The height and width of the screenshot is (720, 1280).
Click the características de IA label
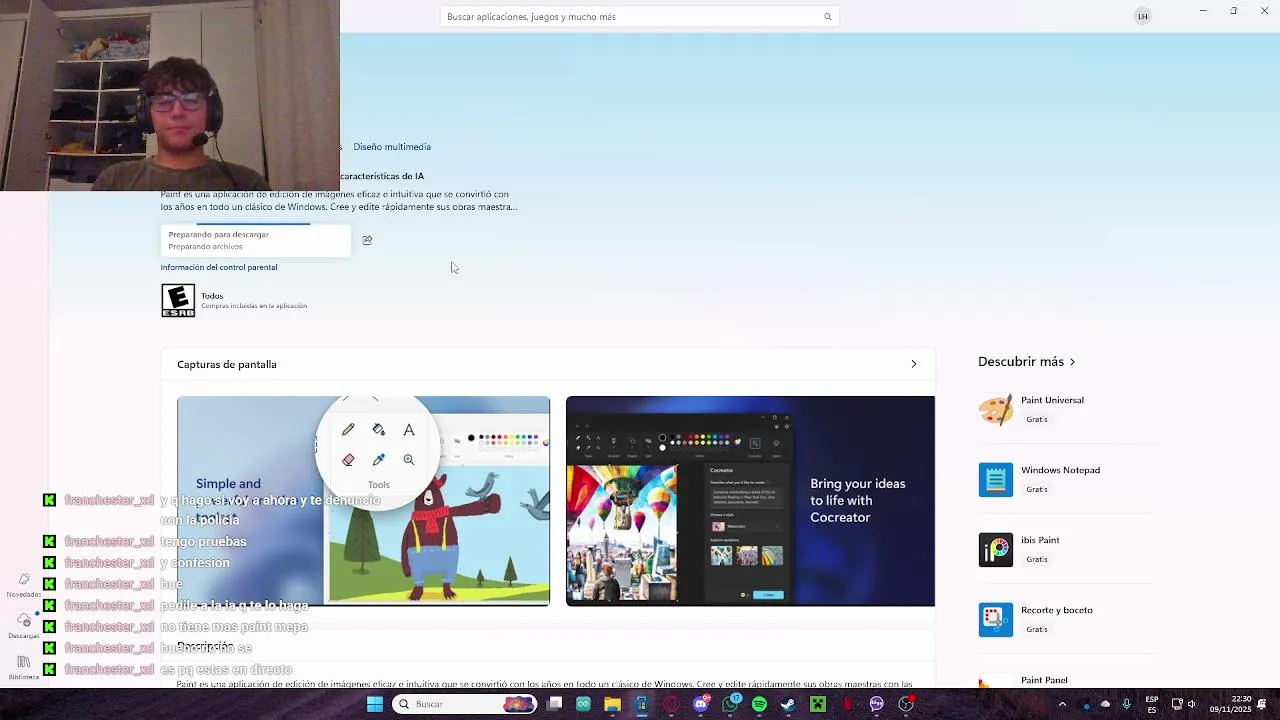click(x=382, y=176)
